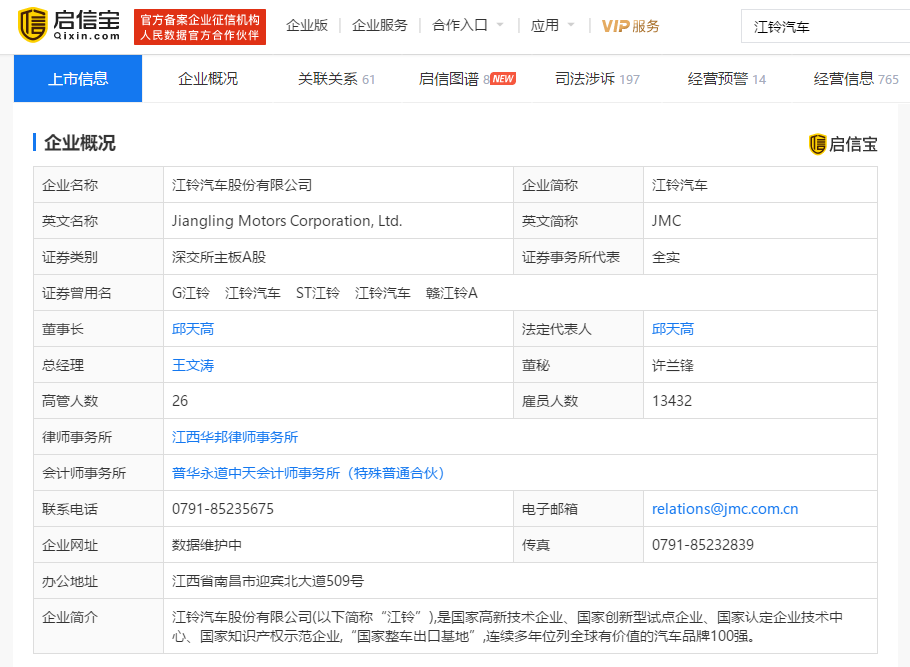The height and width of the screenshot is (667, 910).
Task: Open 江西华邦律师事务所 link
Action: [235, 437]
